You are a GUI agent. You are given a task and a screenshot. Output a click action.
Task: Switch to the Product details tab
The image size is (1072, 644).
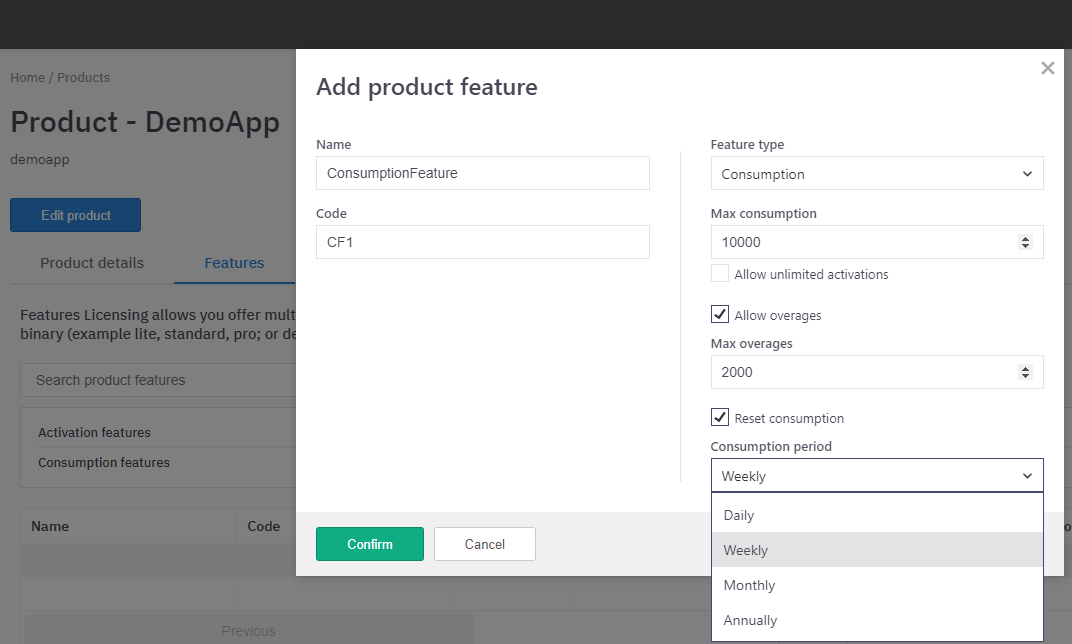92,263
